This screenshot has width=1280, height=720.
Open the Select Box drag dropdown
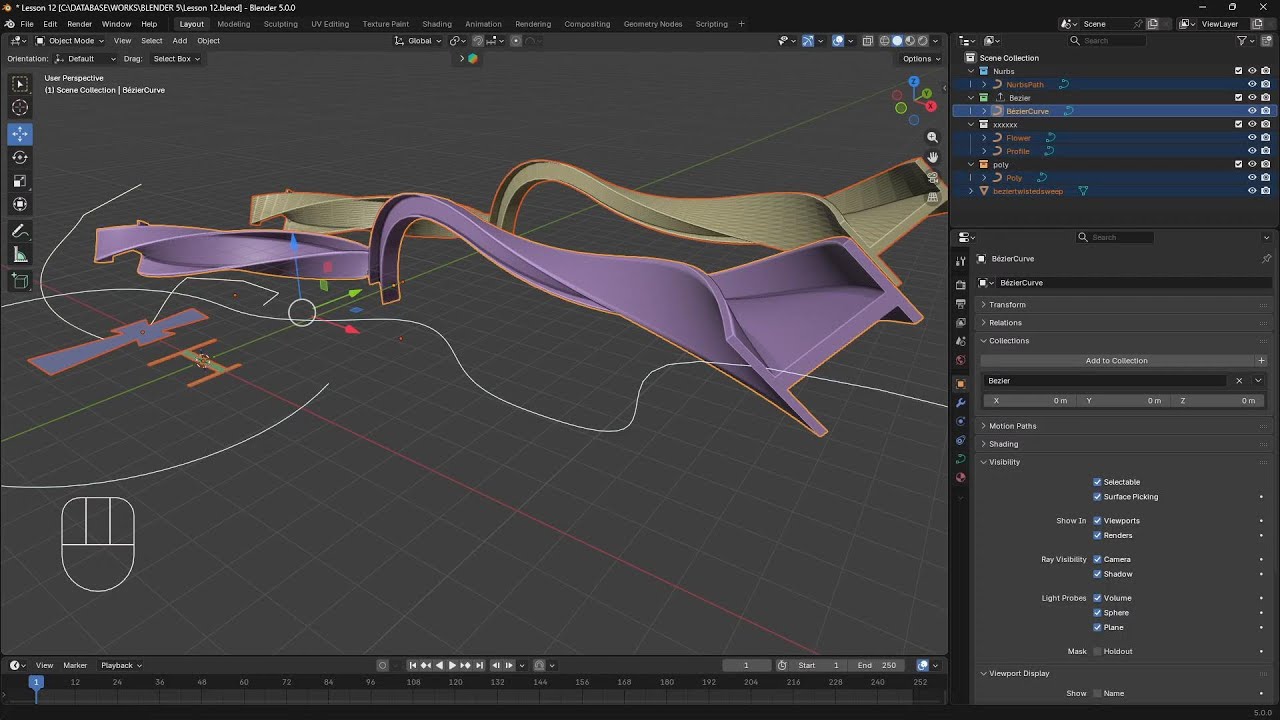176,59
